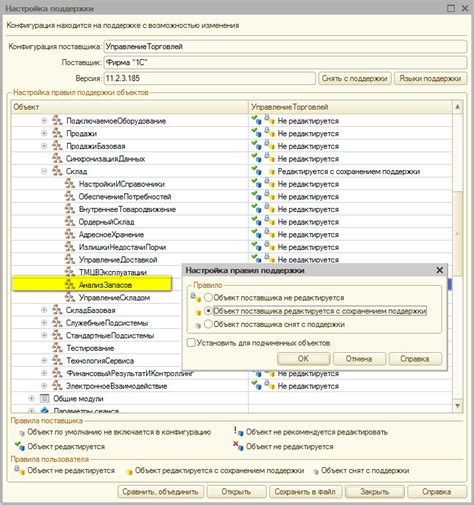Image resolution: width=474 pixels, height=505 pixels.
Task: Click icon beside УправлениеДоставкой
Action: point(70,259)
